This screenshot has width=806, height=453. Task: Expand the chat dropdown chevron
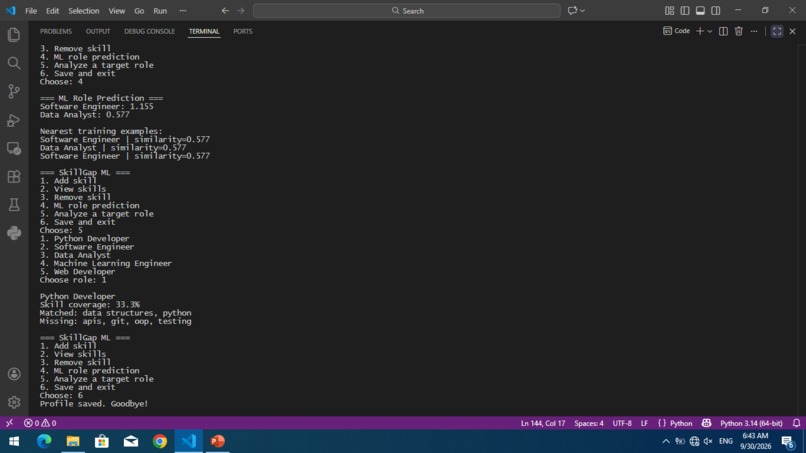pyautogui.click(x=582, y=10)
